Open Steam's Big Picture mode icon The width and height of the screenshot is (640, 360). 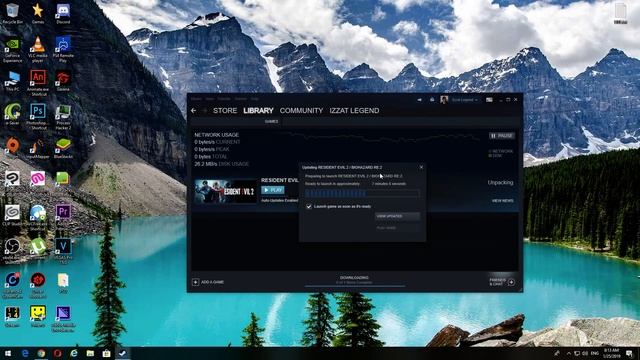[489, 100]
